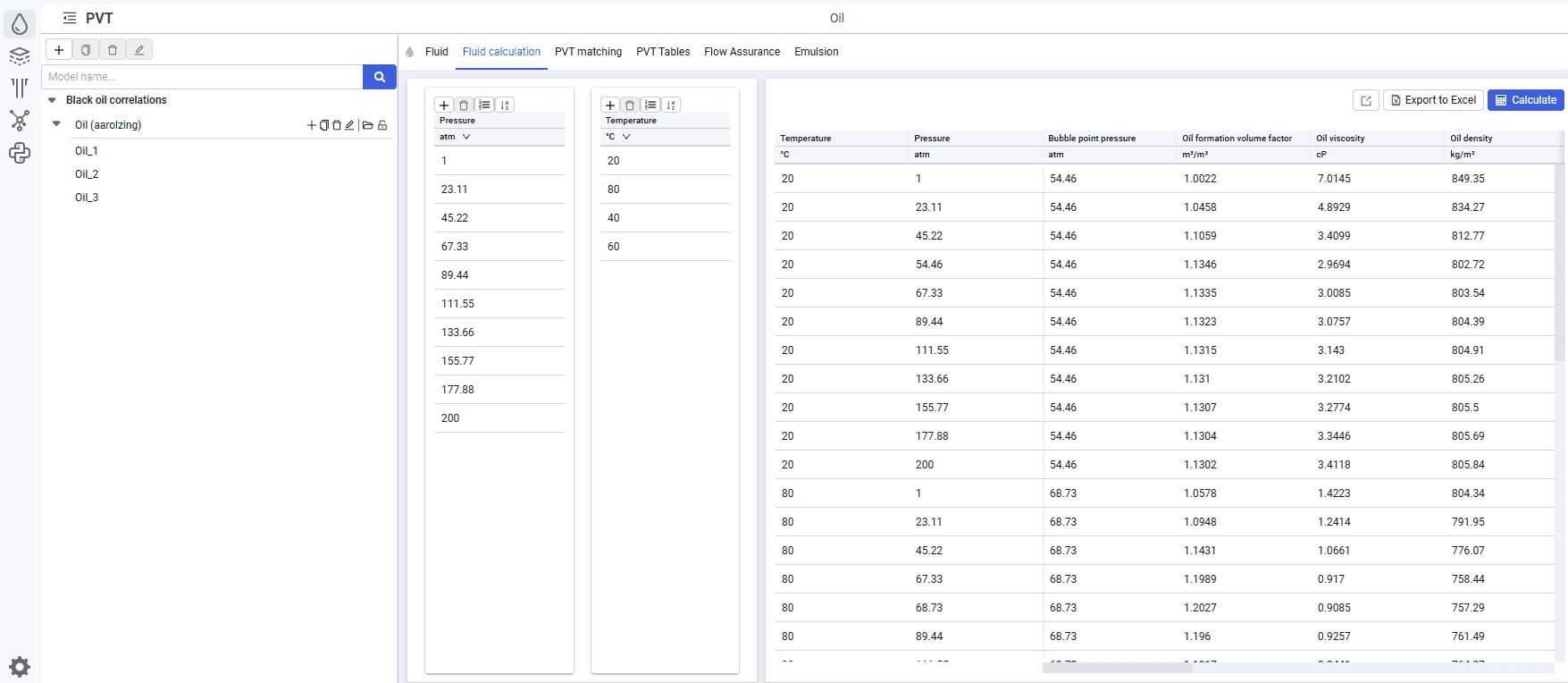Search models with the magnifier button
The width and height of the screenshot is (1568, 683).
coord(380,77)
